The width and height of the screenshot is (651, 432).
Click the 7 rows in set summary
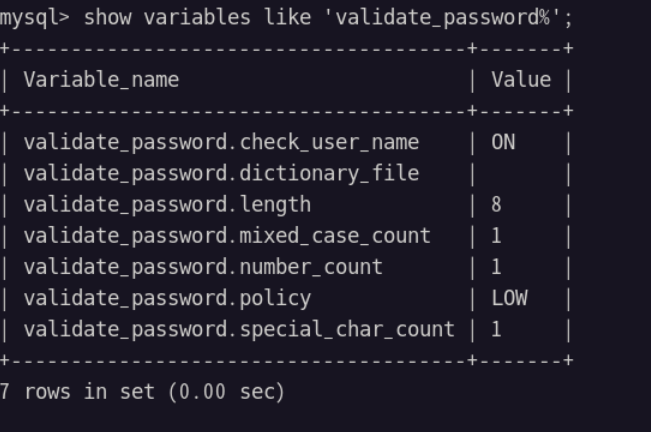click(x=142, y=392)
